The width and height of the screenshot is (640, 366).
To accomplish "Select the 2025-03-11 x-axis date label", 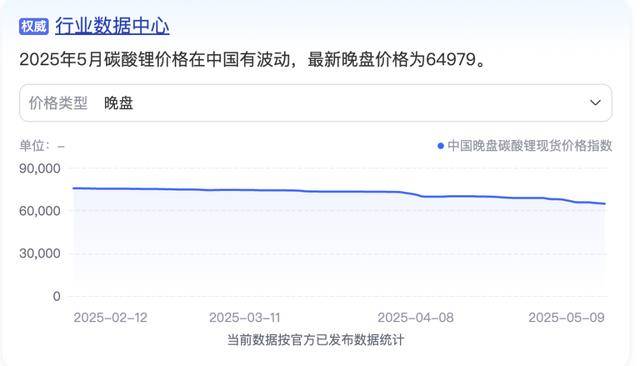I will point(245,317).
